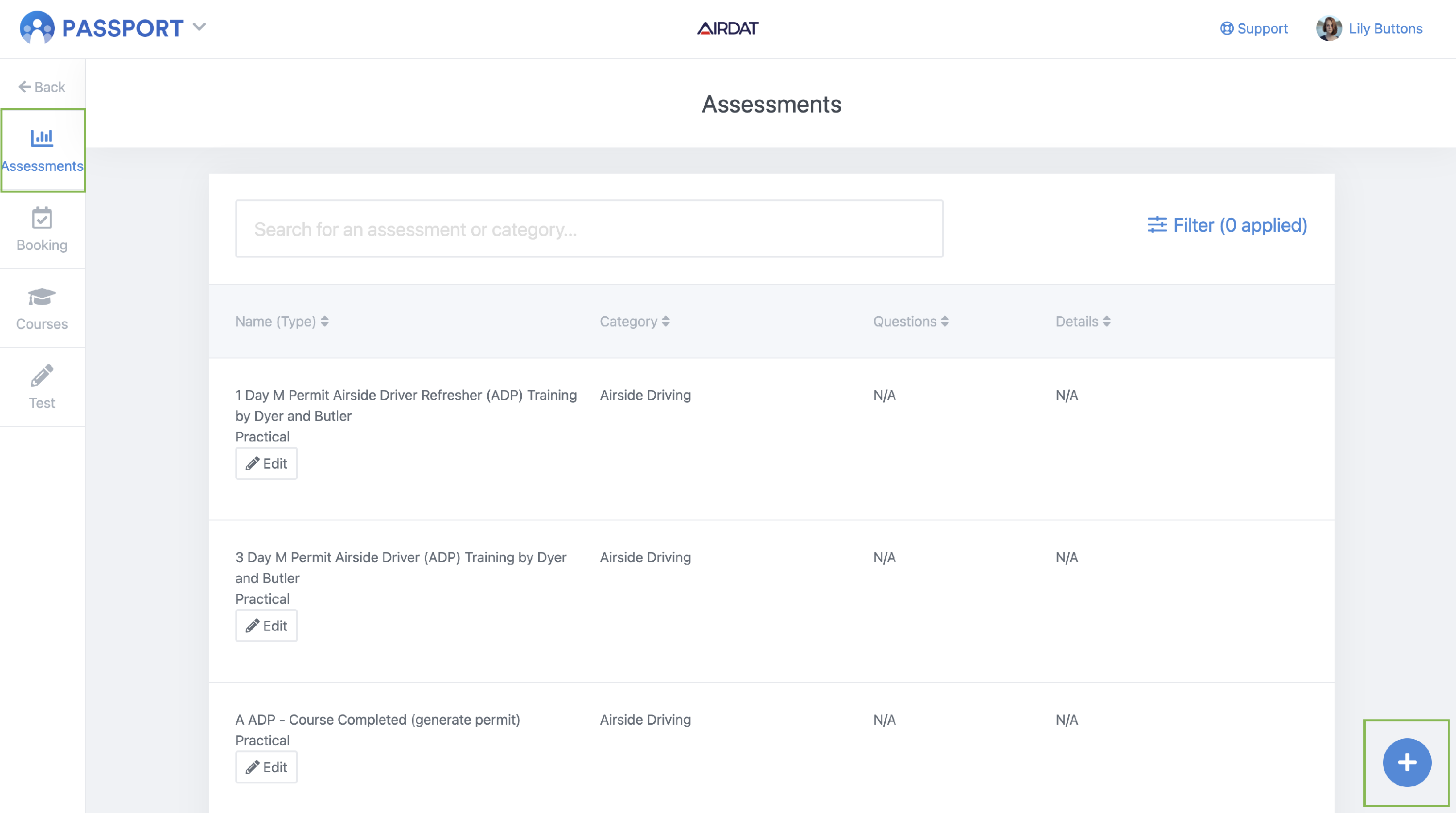Screen dimensions: 1456x813
Task: Click Airside Driving category in 1 Day row
Action: (x=645, y=395)
